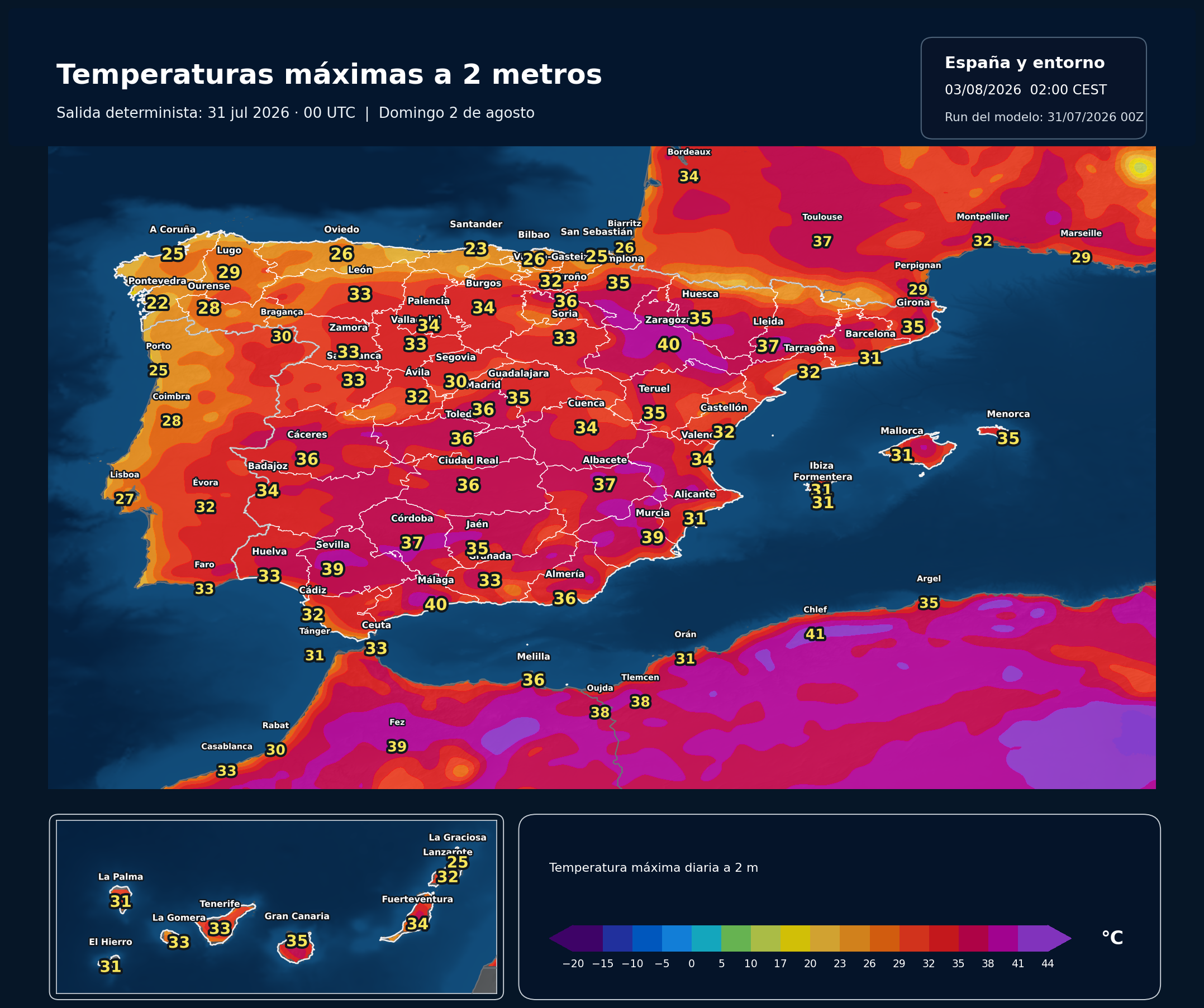
Task: Click the 'Ciudad Real' city label
Action: click(468, 461)
